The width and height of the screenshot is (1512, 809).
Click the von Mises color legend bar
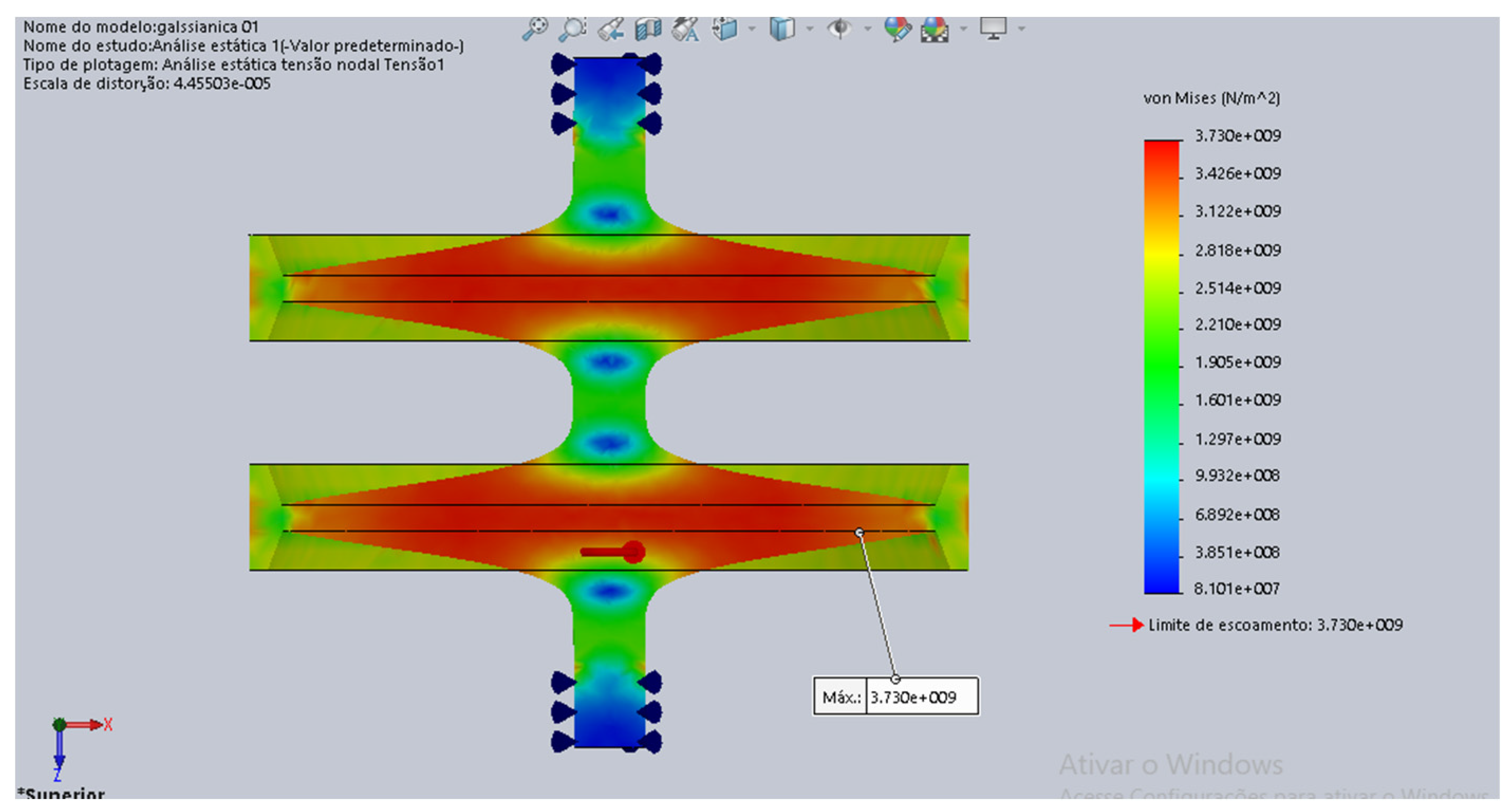[1161, 367]
